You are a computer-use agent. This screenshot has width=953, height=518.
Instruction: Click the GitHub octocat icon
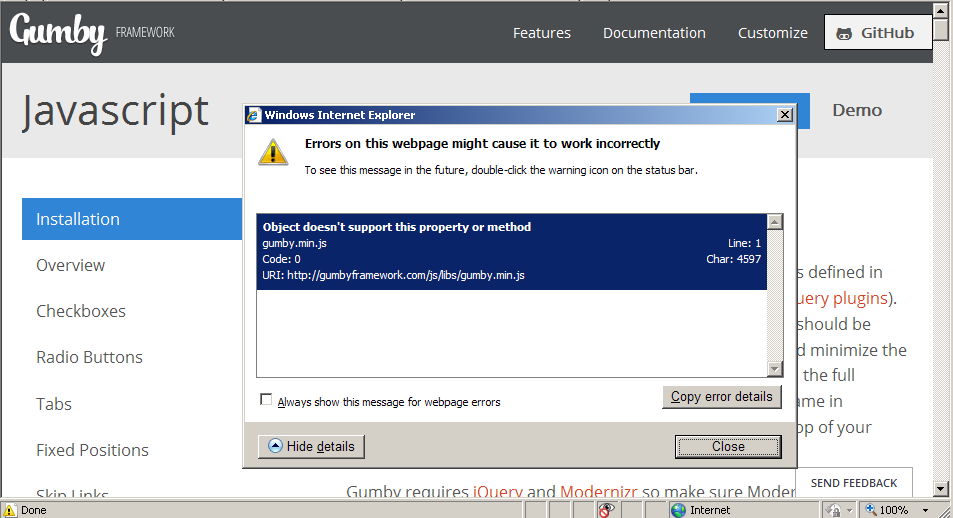(x=844, y=34)
